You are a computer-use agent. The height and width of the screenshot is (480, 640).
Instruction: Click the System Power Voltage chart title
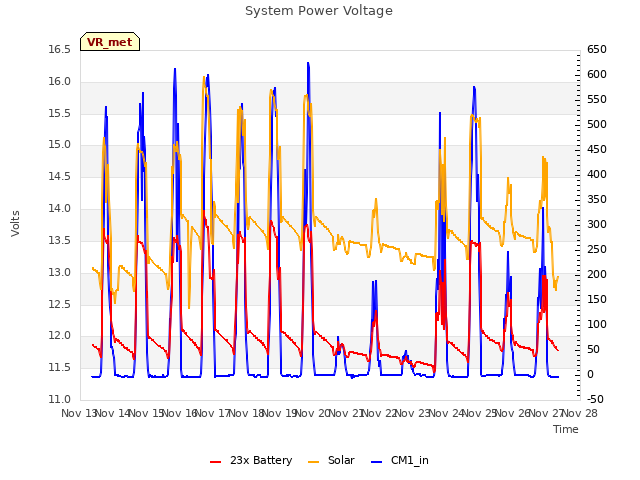tap(319, 11)
